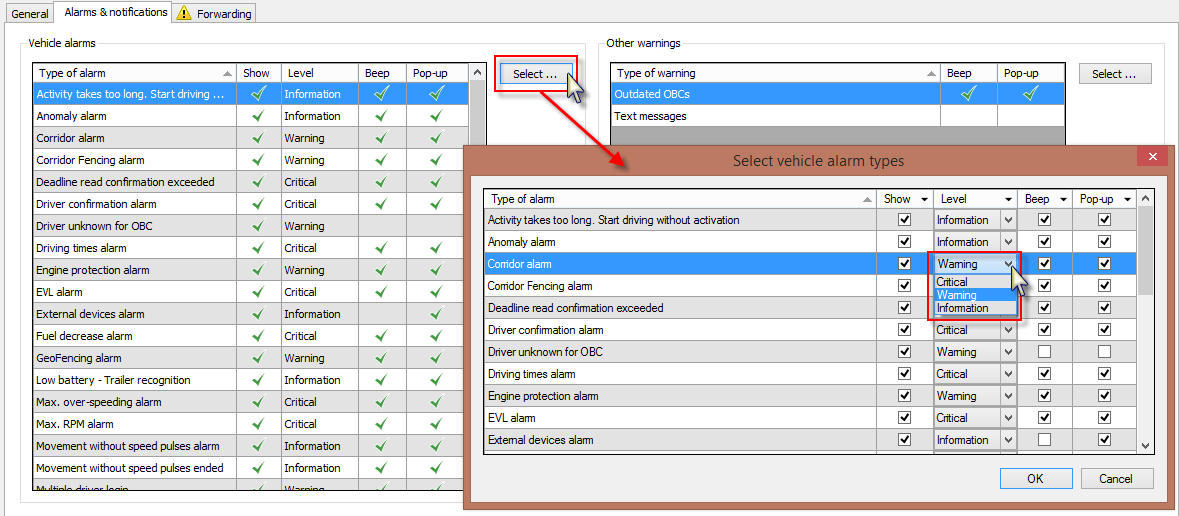The width and height of the screenshot is (1179, 516).
Task: Enable Beep checkbox for External devices alarm
Action: 1045,440
